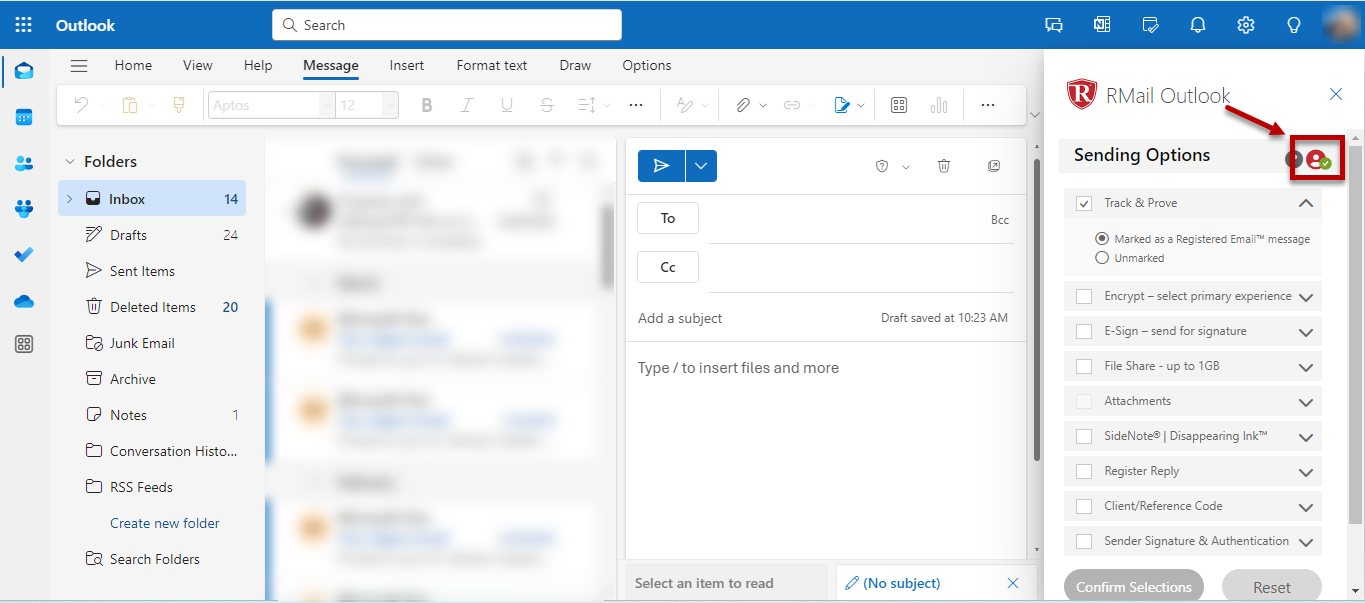Check the Client/Reference Code box
This screenshot has height=603, width=1365.
click(x=1084, y=506)
